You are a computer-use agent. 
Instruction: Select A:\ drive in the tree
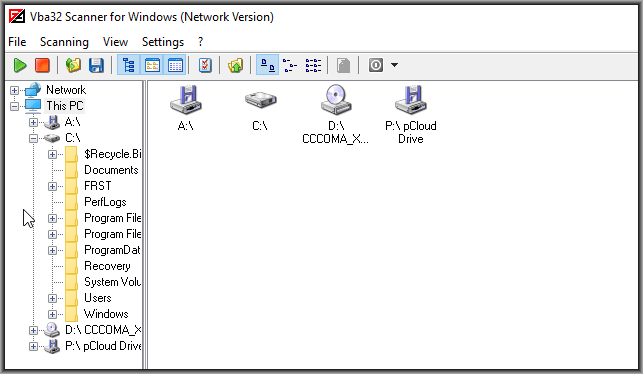(73, 122)
